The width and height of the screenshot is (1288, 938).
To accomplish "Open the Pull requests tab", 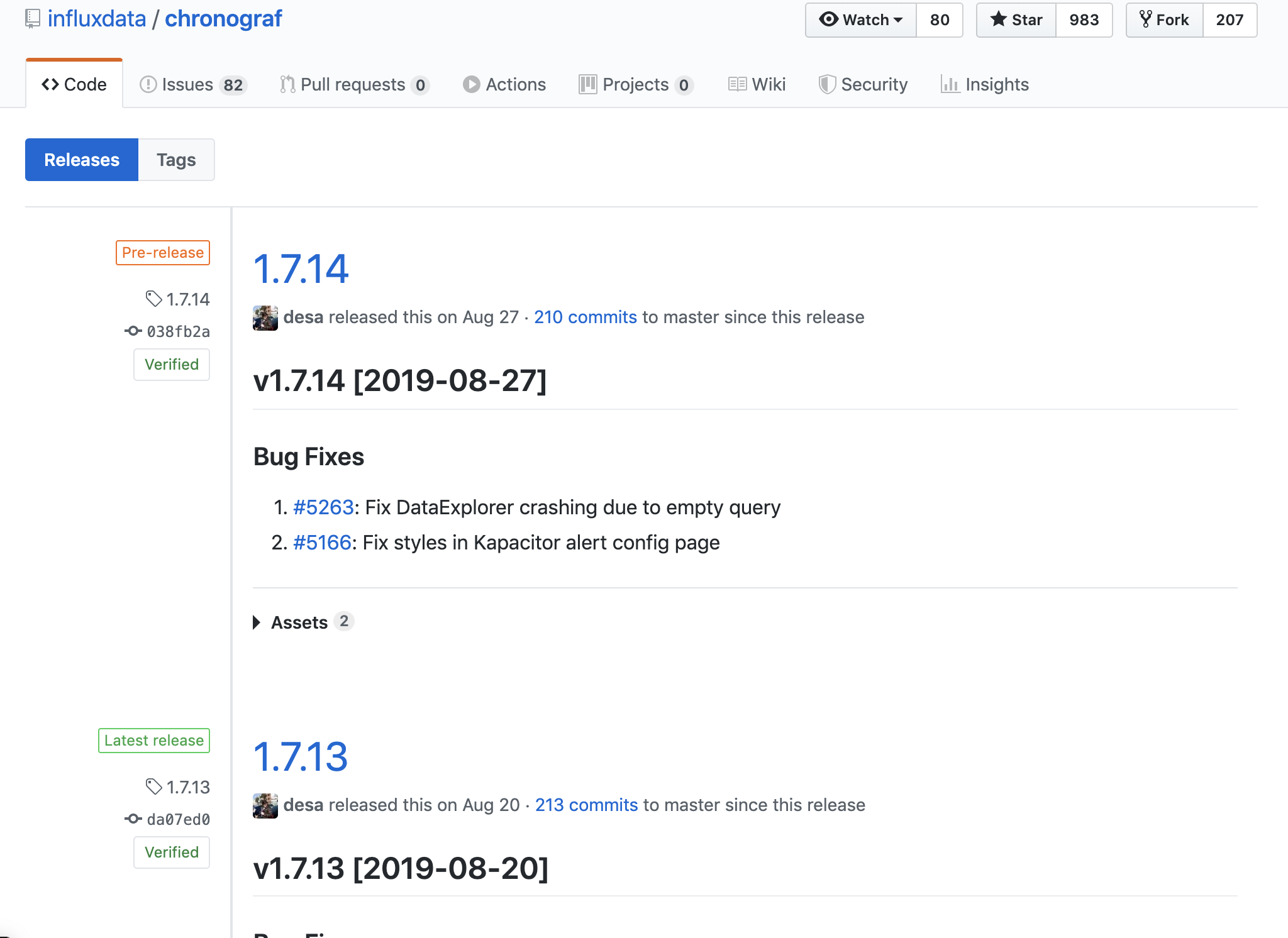I will tap(353, 84).
